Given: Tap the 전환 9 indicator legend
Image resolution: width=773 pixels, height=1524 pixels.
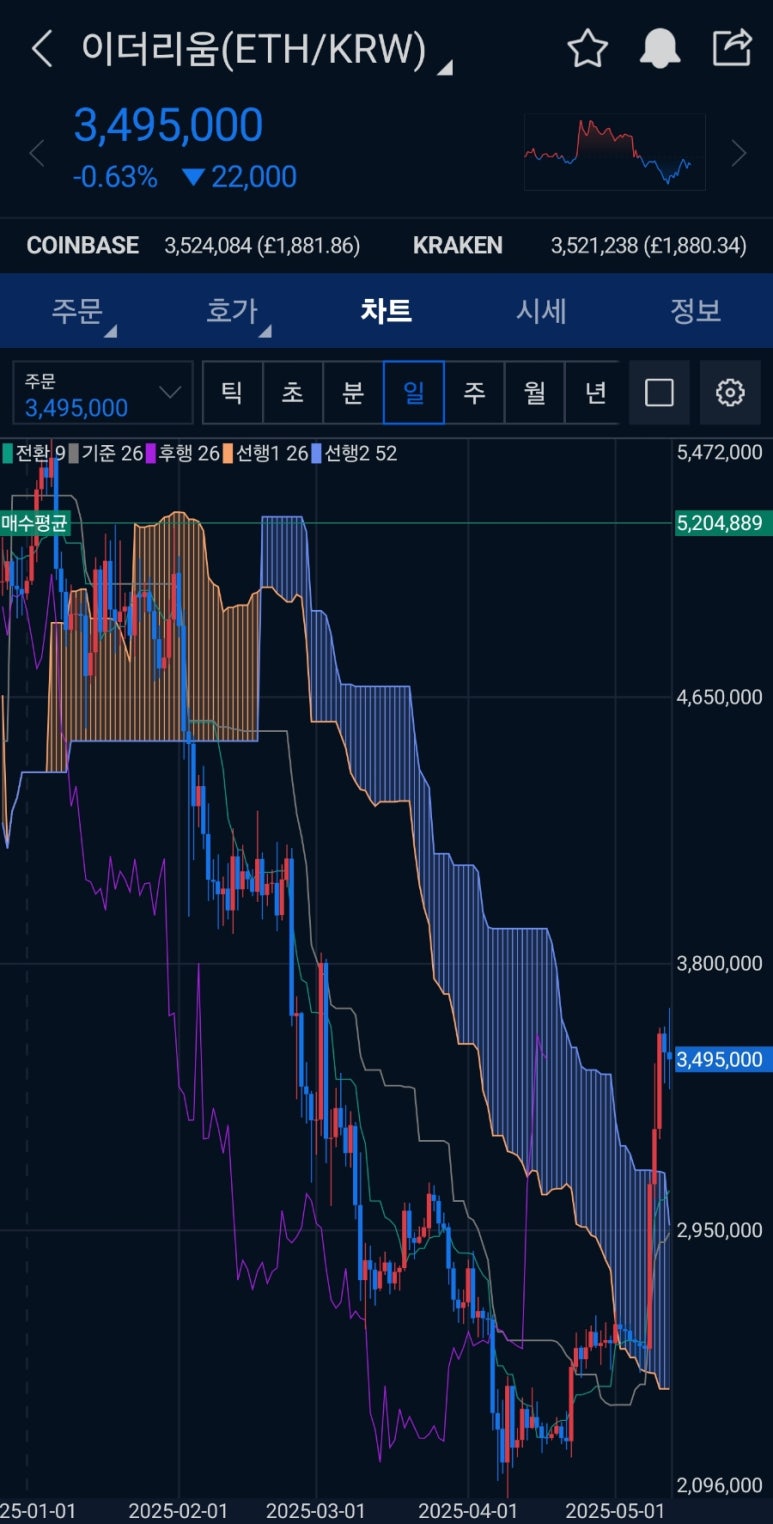Looking at the screenshot, I should point(34,453).
